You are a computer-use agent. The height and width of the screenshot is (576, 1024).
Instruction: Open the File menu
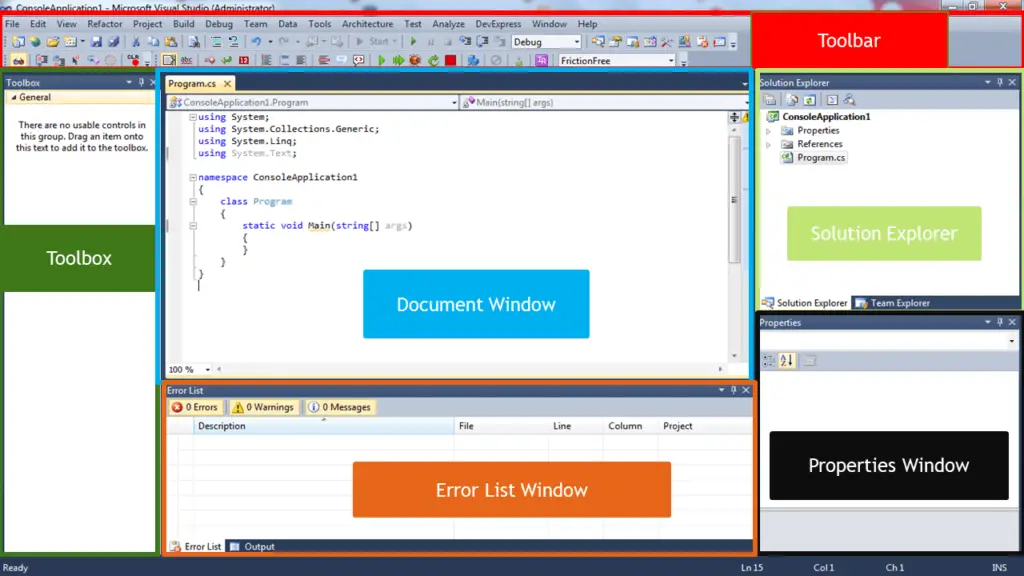pyautogui.click(x=12, y=24)
